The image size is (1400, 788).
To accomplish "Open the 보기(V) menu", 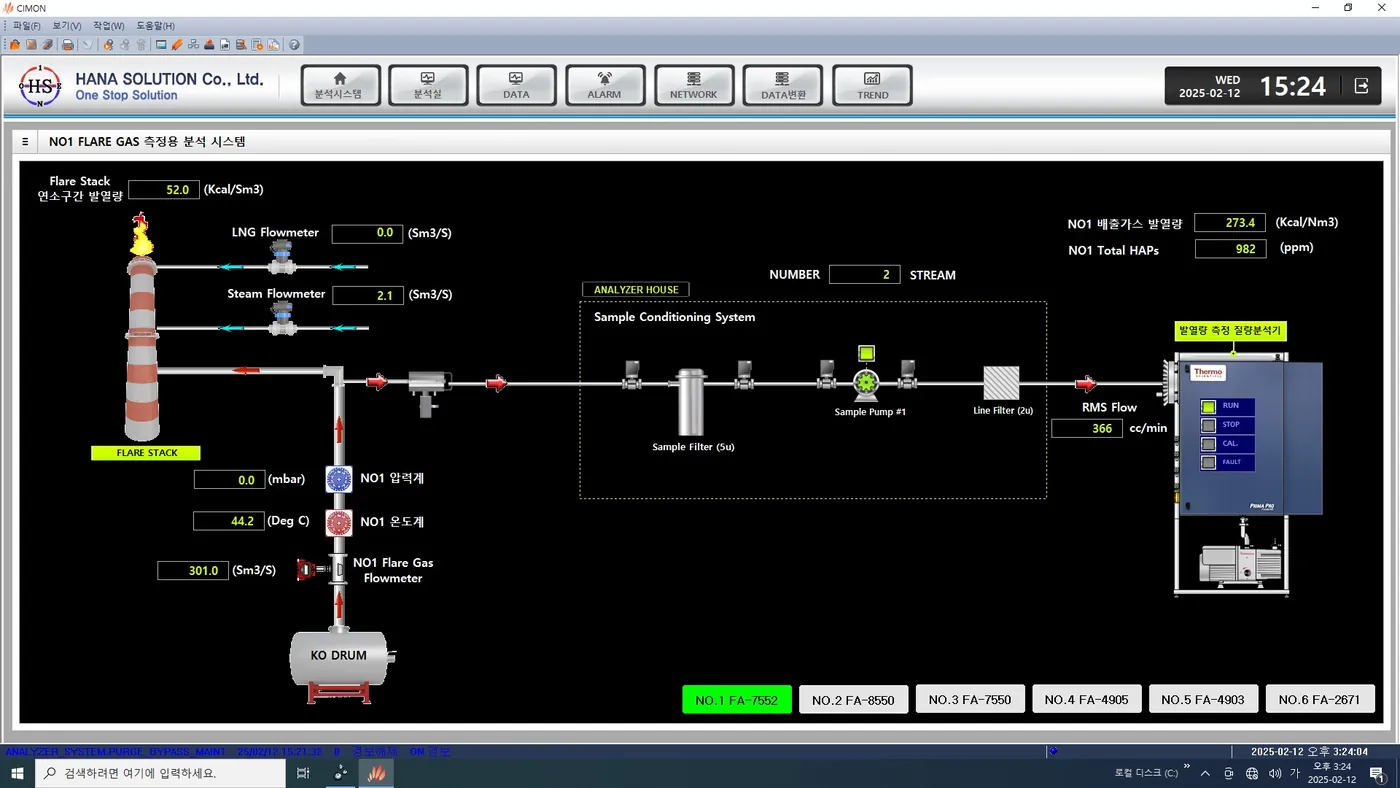I will [67, 25].
